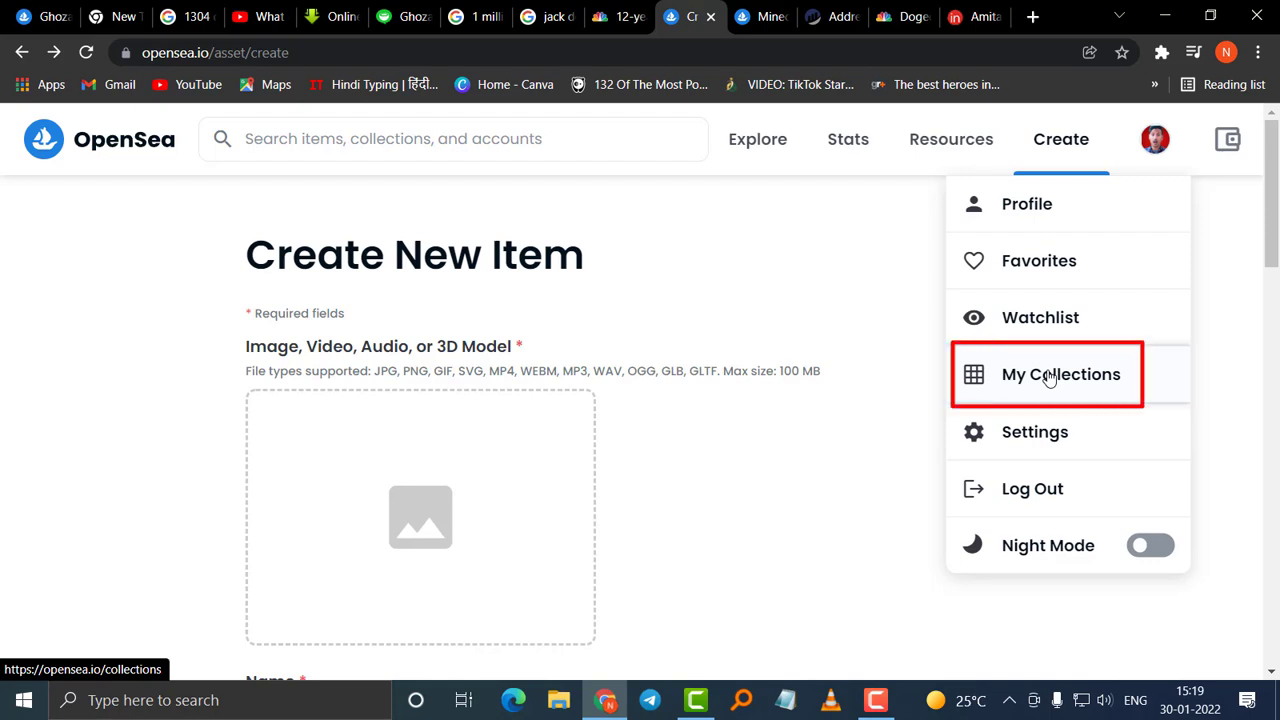Switch to the Amita browser tab
This screenshot has width=1280, height=720.
coord(976,17)
